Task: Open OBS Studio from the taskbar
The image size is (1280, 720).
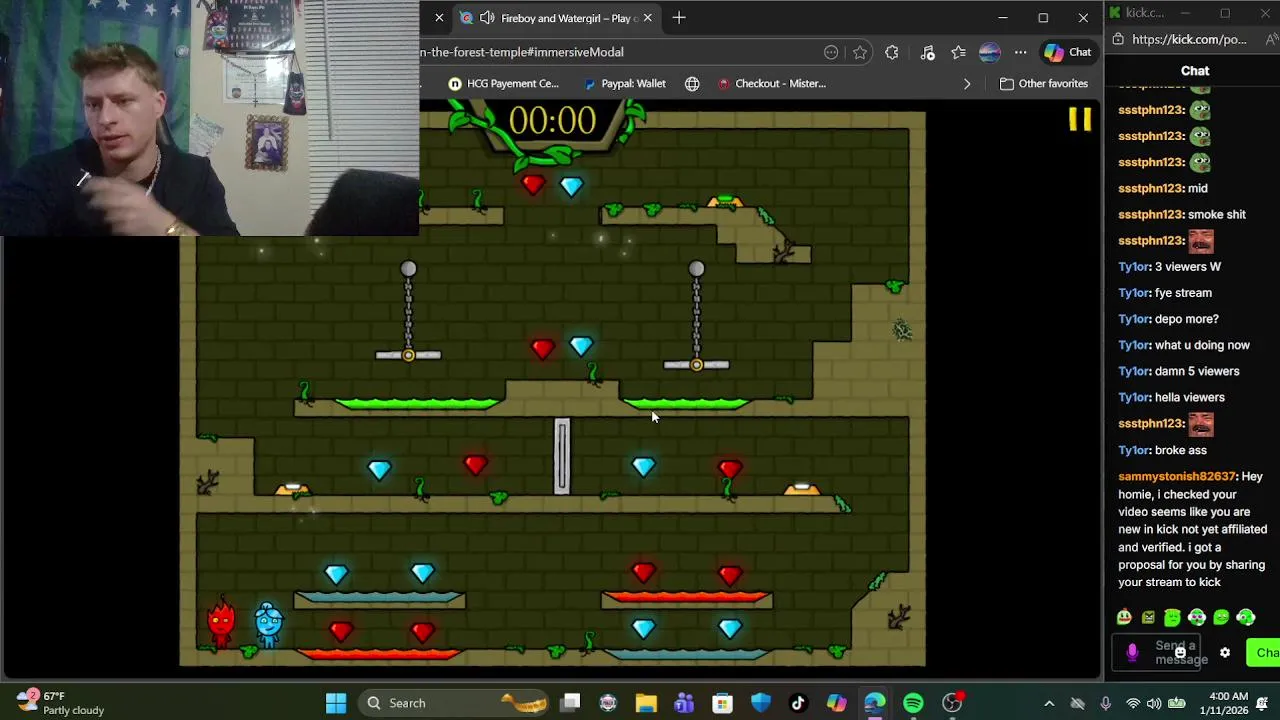Action: point(952,703)
